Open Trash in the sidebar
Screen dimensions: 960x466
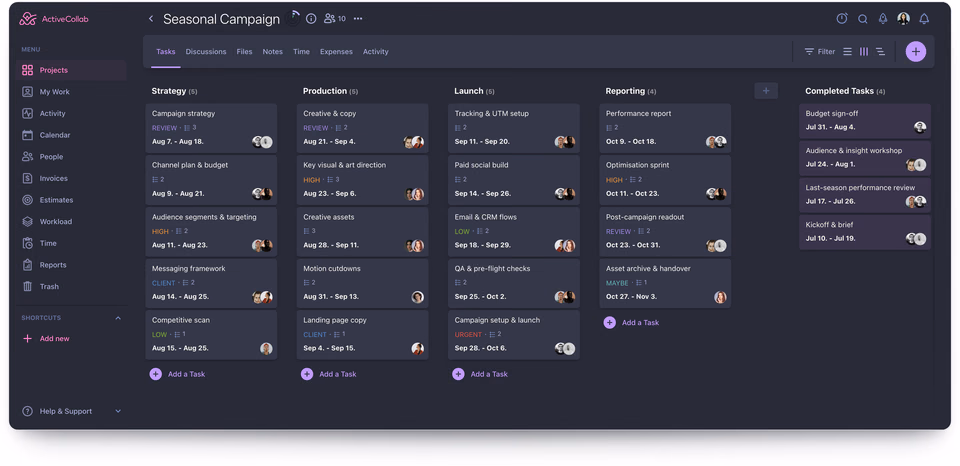72,287
